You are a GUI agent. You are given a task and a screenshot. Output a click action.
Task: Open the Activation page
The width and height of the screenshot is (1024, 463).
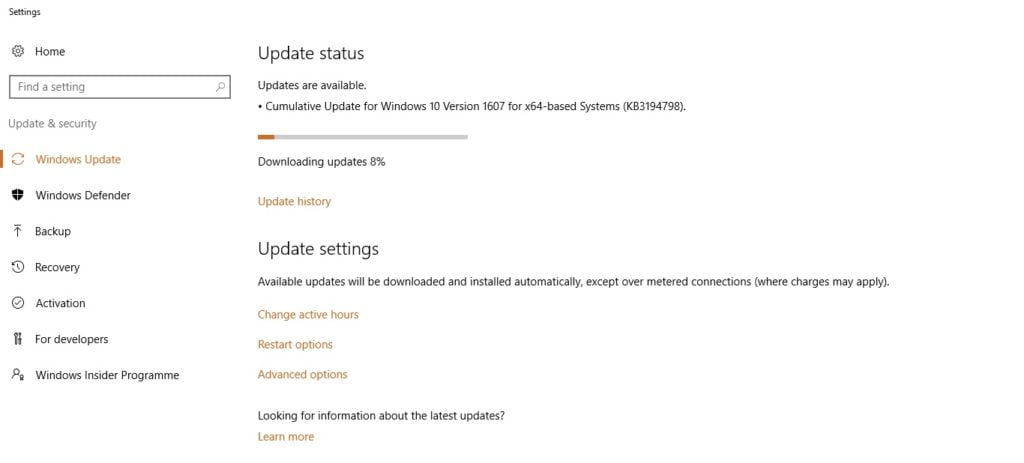60,303
